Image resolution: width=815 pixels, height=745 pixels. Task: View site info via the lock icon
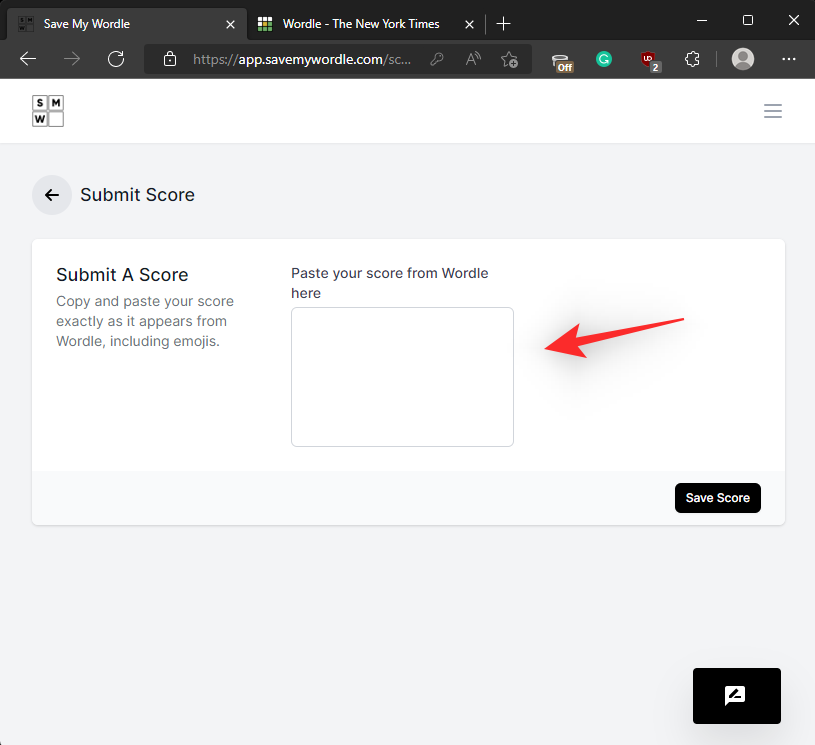[x=170, y=59]
